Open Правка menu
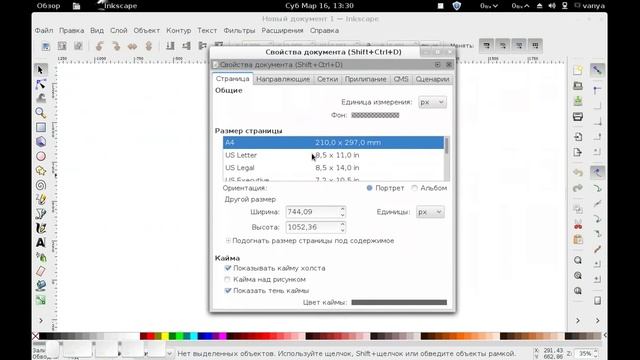640x360 pixels. pyautogui.click(x=71, y=31)
